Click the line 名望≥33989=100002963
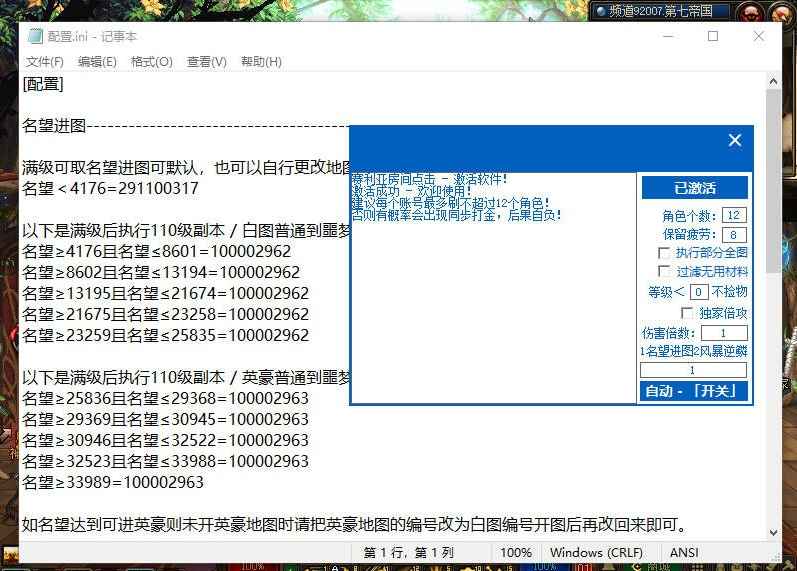The width and height of the screenshot is (797, 571). tap(113, 483)
